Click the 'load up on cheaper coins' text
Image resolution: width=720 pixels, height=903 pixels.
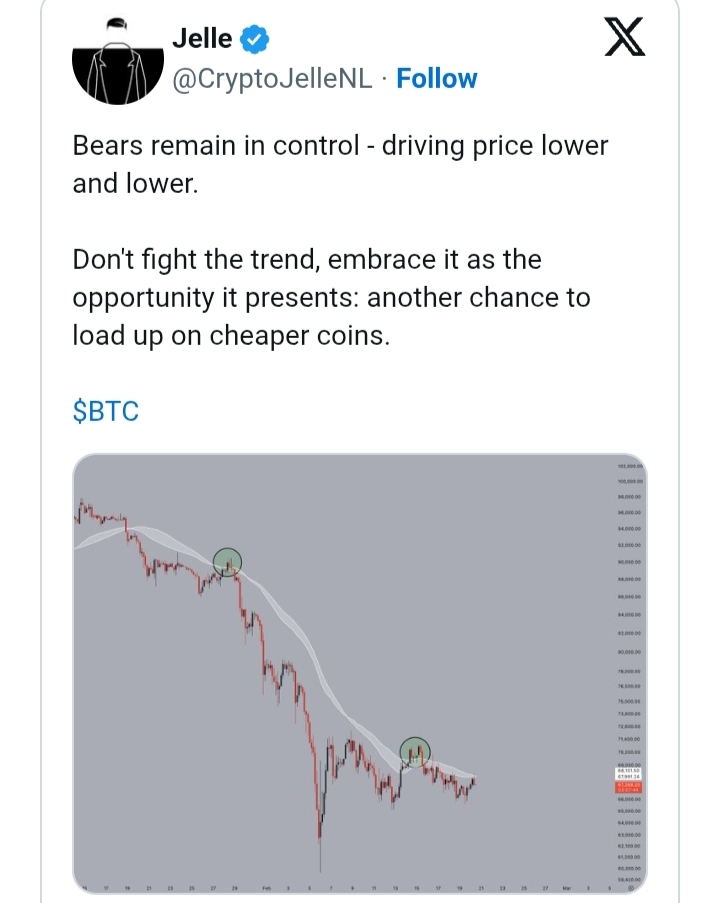click(x=231, y=336)
